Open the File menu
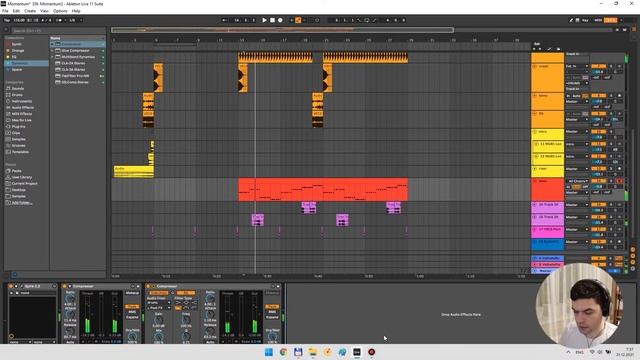Screen dimensions: 640x360 pos(5,11)
